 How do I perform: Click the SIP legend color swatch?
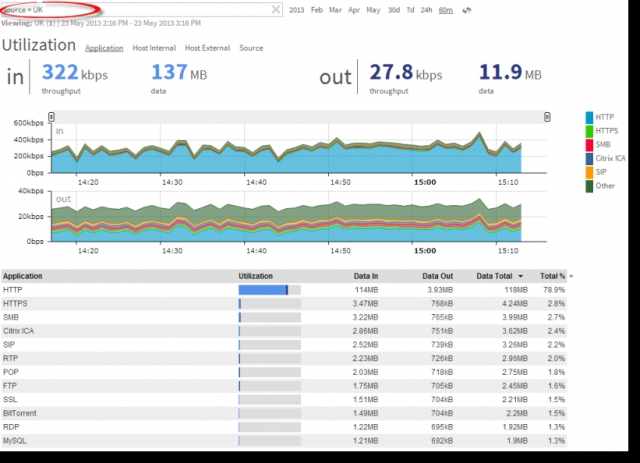tap(589, 172)
